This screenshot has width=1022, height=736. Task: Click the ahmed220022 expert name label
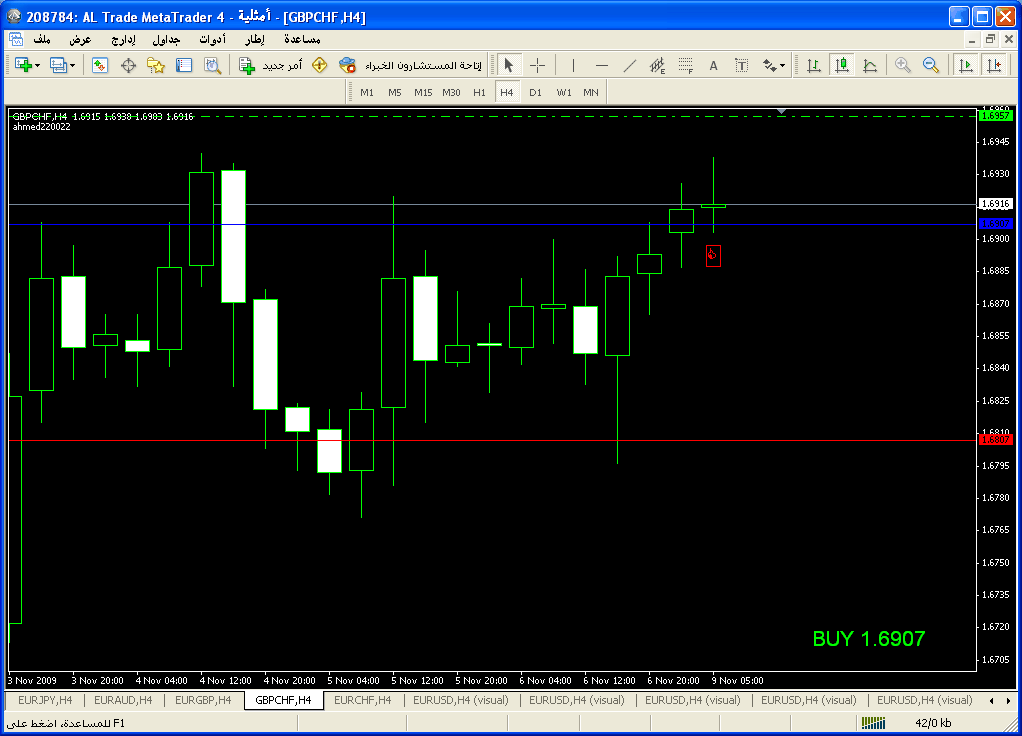pos(42,127)
